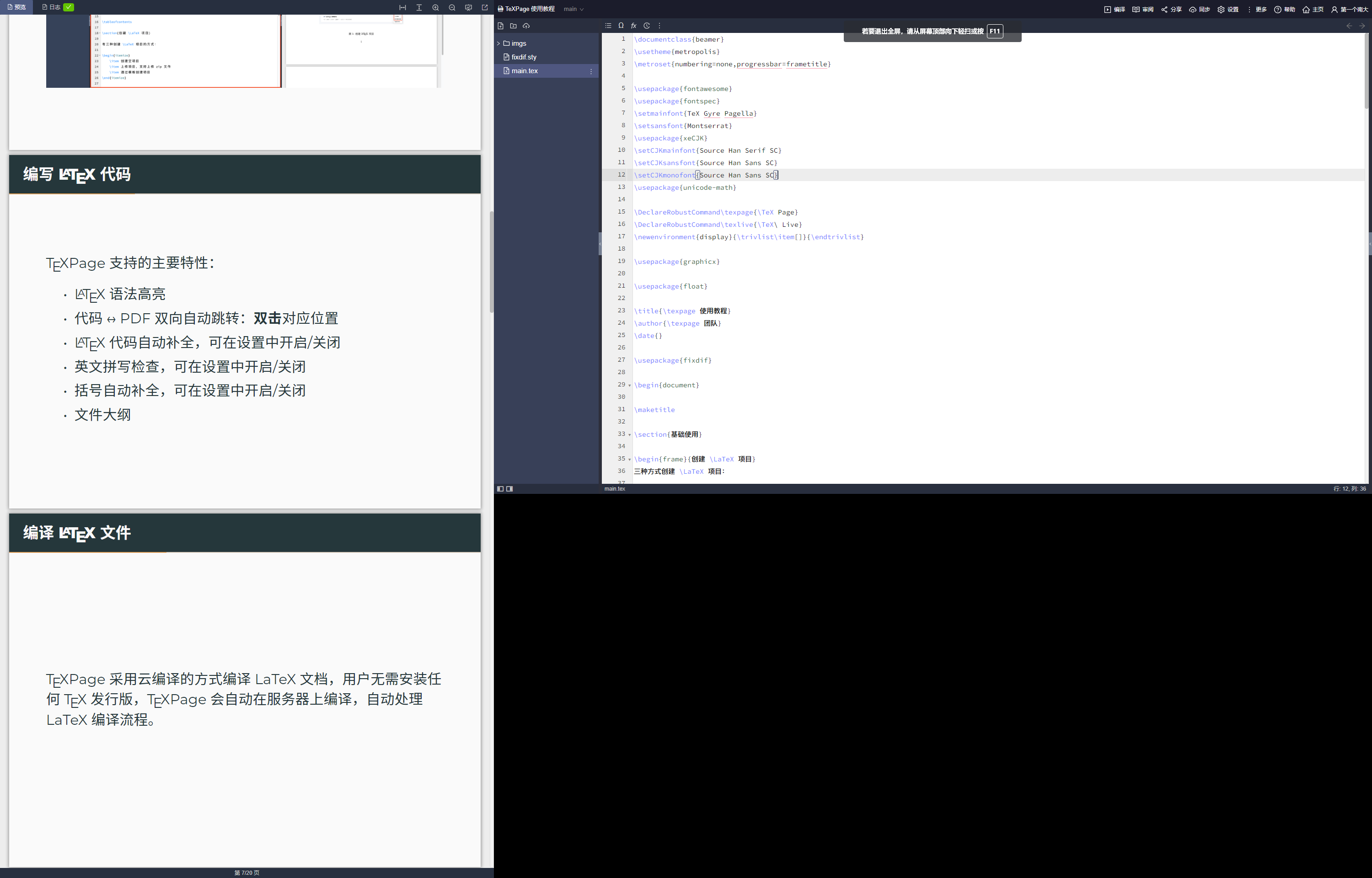Click the \maketitle line in editor
Image resolution: width=1372 pixels, height=878 pixels.
click(x=654, y=410)
